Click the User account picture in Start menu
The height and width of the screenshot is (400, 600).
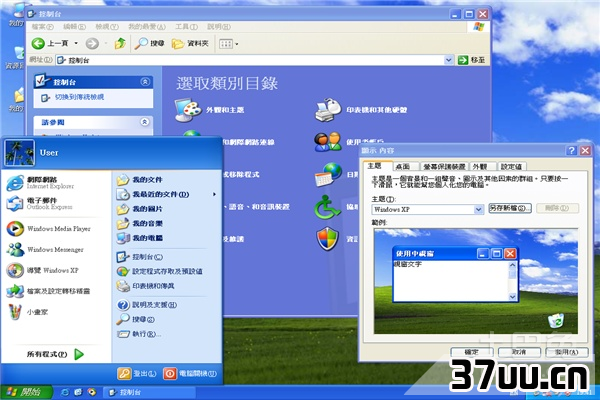coord(19,153)
